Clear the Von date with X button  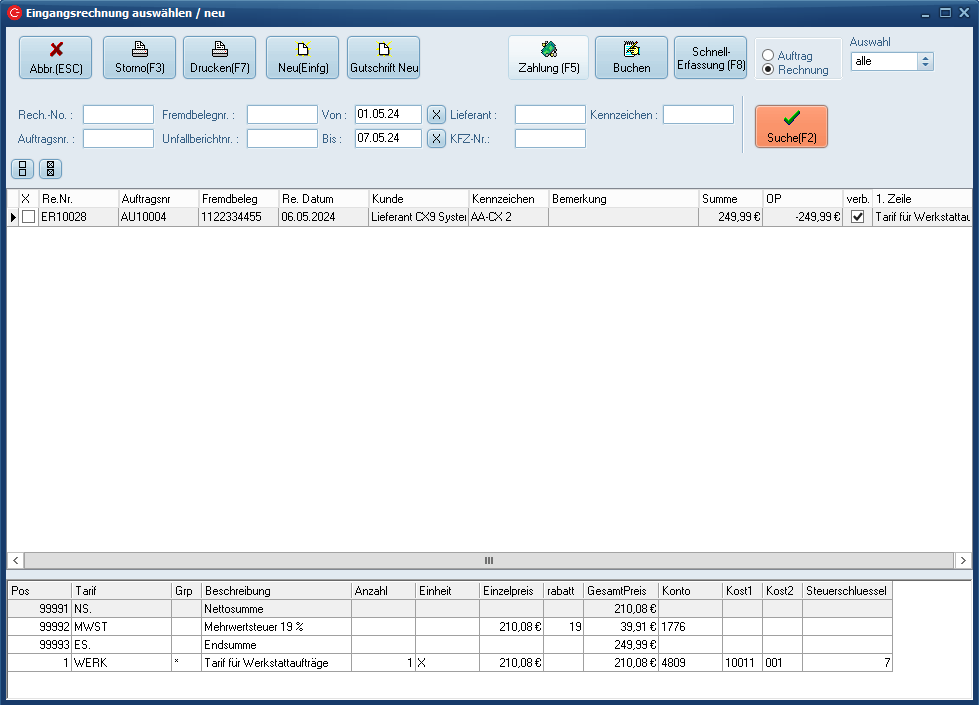tap(436, 115)
